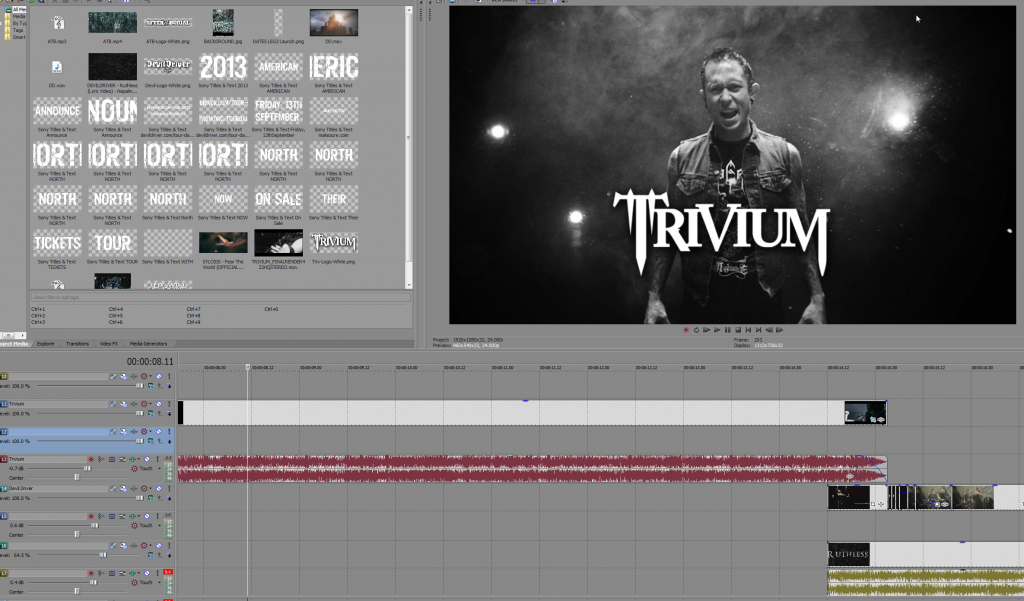Adjust Center pan slider on Trivium audio track
The width and height of the screenshot is (1024, 601).
pyautogui.click(x=77, y=478)
